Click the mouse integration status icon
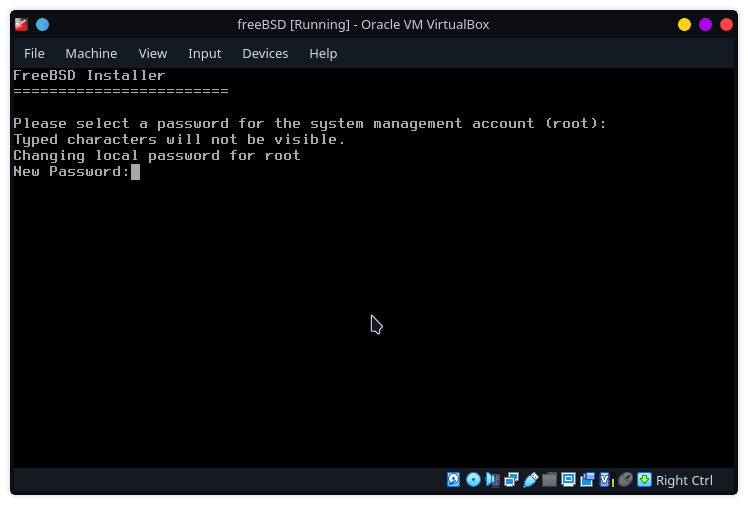Viewport: 748px width, 505px height. pyautogui.click(x=625, y=479)
